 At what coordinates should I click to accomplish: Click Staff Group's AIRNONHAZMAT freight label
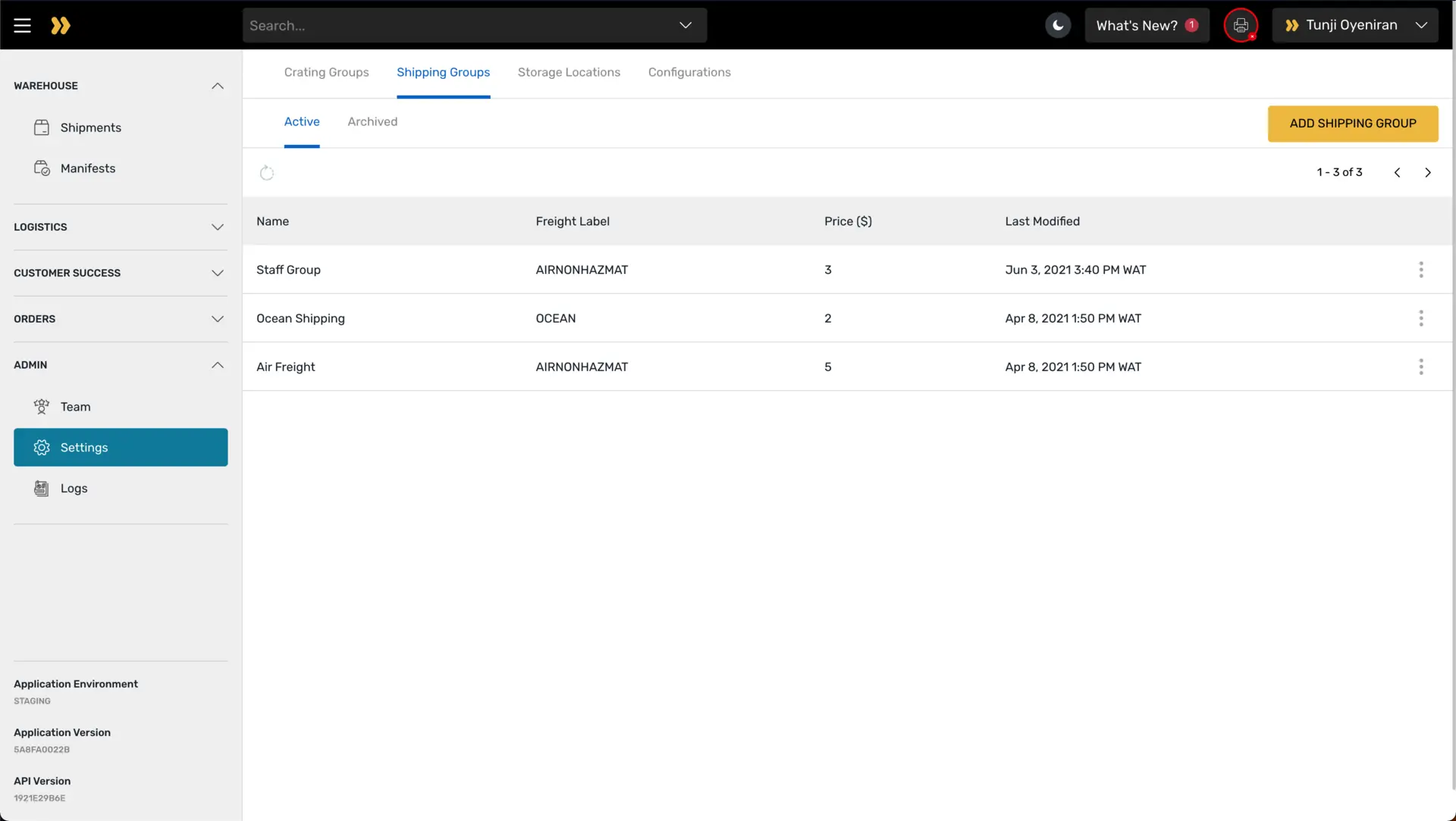pyautogui.click(x=582, y=270)
